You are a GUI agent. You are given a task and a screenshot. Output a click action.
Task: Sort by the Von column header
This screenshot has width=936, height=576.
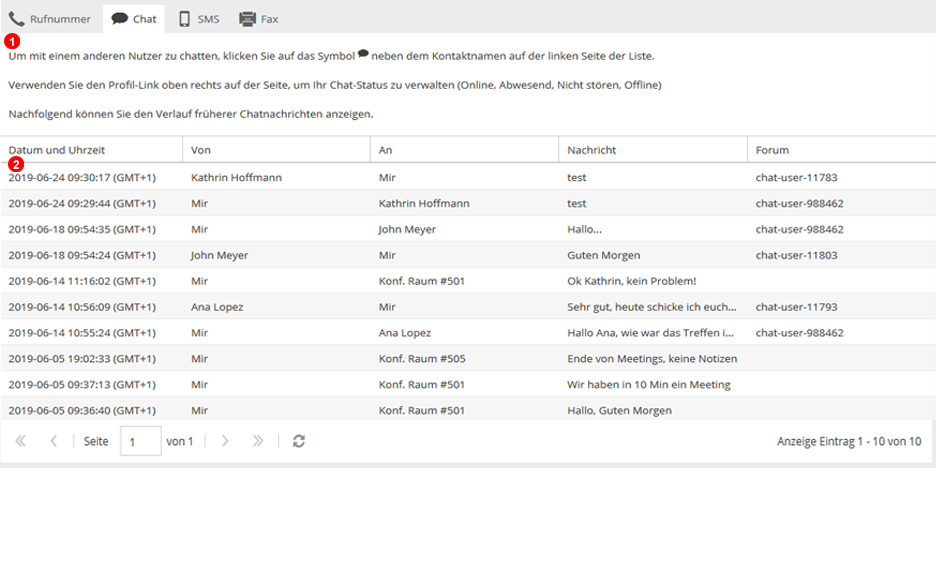coord(201,150)
